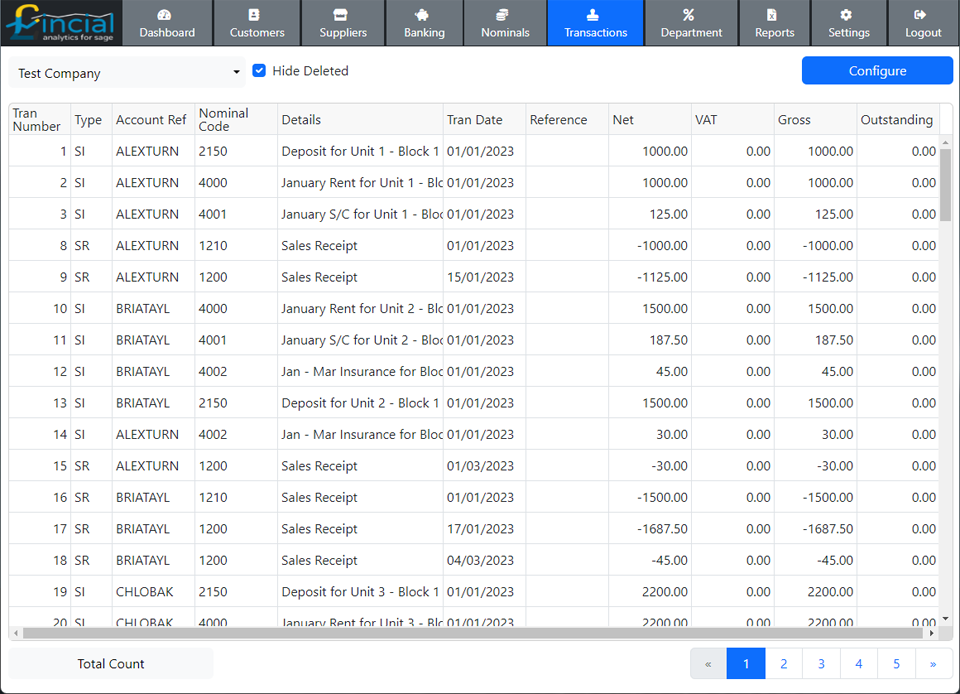Screen dimensions: 960x694
Task: Click the scroll-up arrow of the table
Action: pos(945,143)
